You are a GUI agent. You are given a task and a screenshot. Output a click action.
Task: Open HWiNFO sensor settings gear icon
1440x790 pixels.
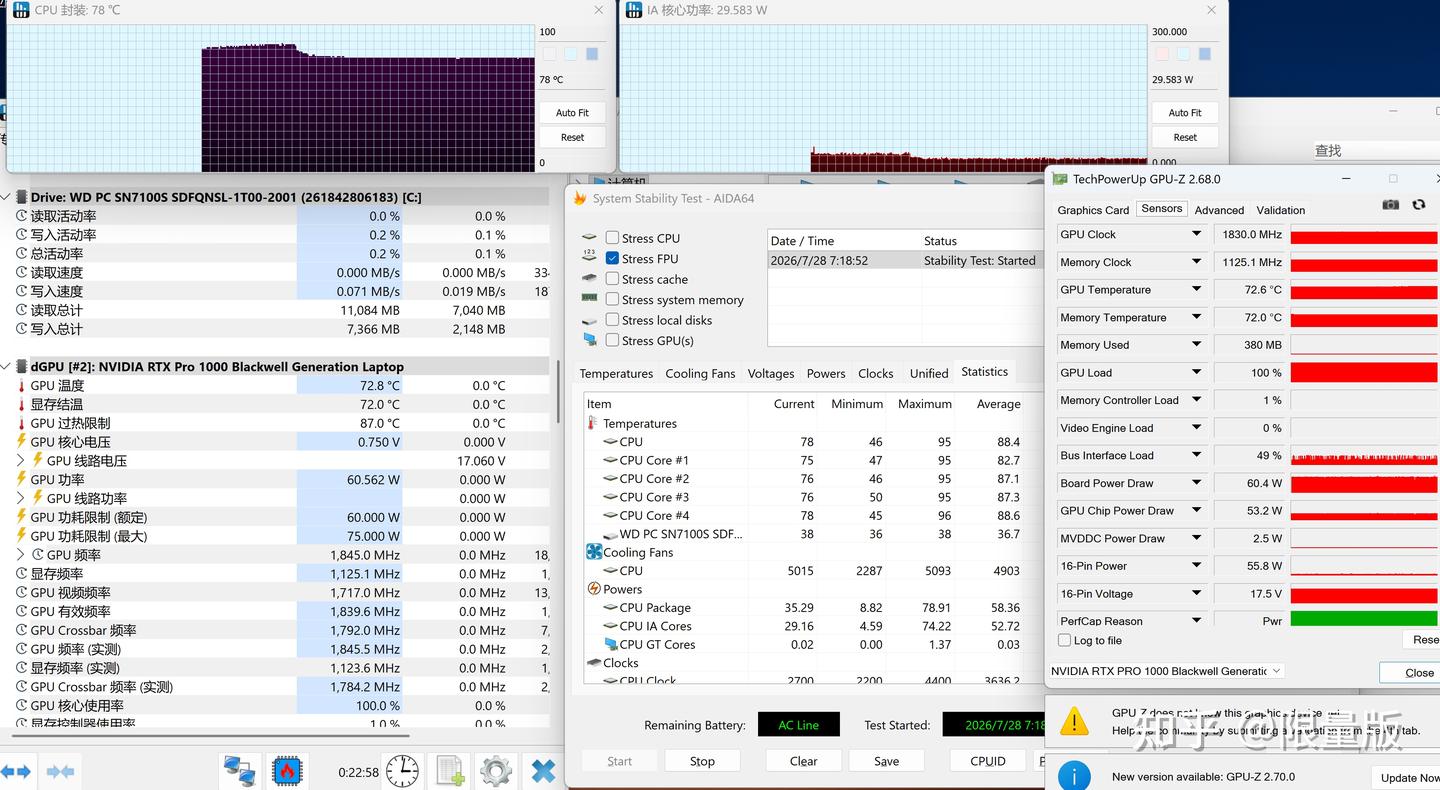pos(496,771)
